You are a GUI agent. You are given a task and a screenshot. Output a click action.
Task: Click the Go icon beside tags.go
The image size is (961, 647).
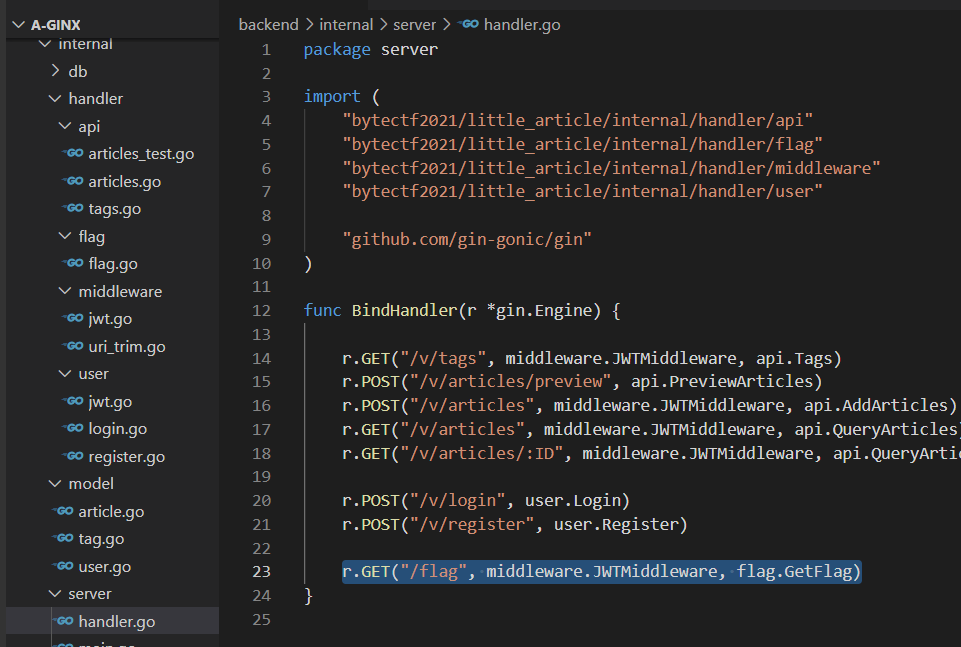point(73,209)
